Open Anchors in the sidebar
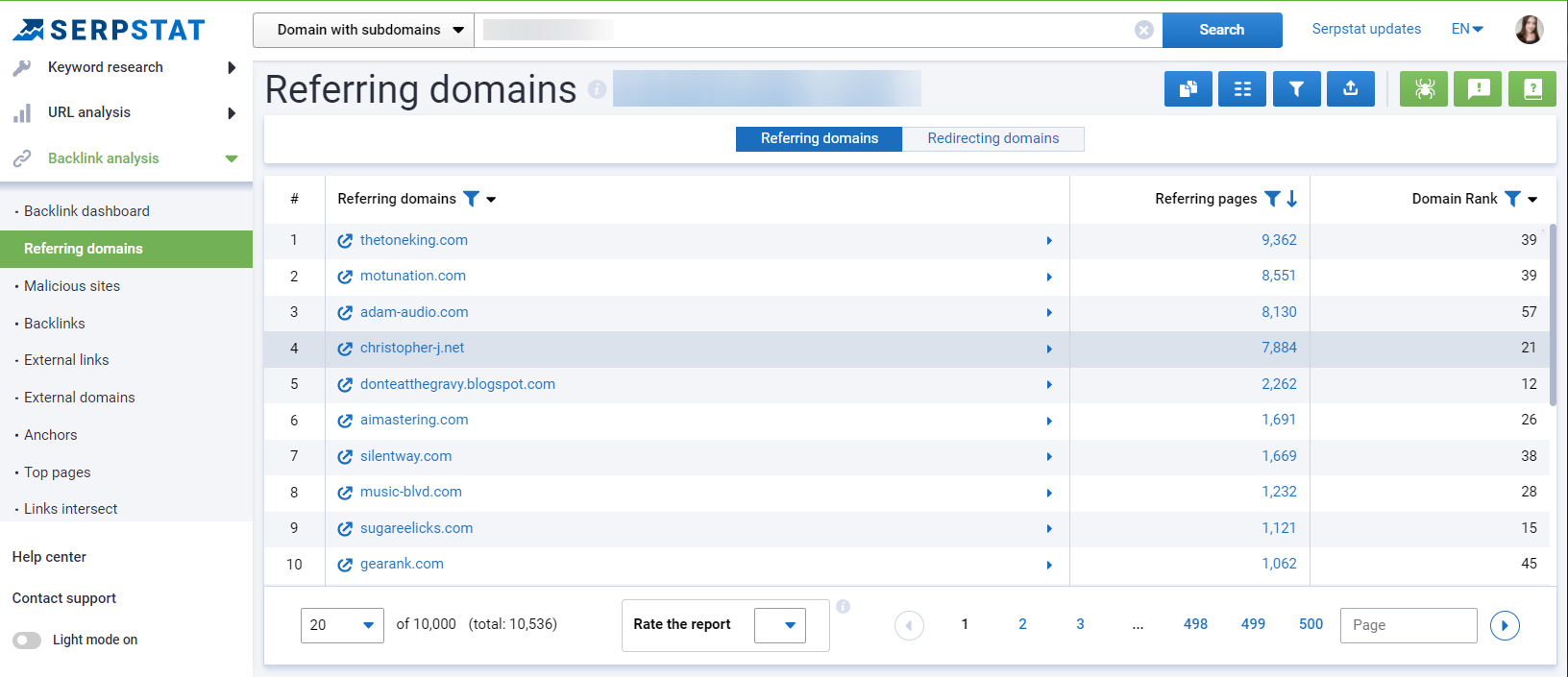Screen dimensions: 1568x677 click(51, 435)
